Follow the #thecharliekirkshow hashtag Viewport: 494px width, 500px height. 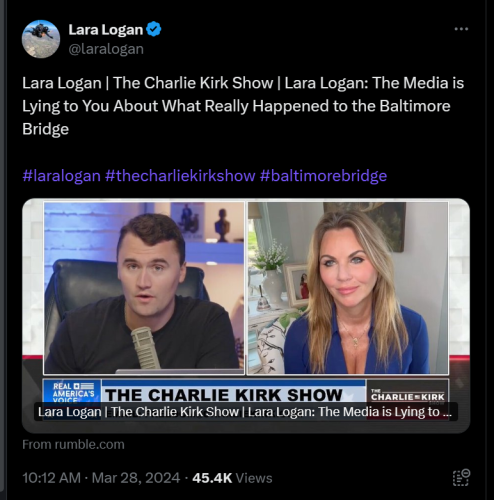tap(180, 176)
